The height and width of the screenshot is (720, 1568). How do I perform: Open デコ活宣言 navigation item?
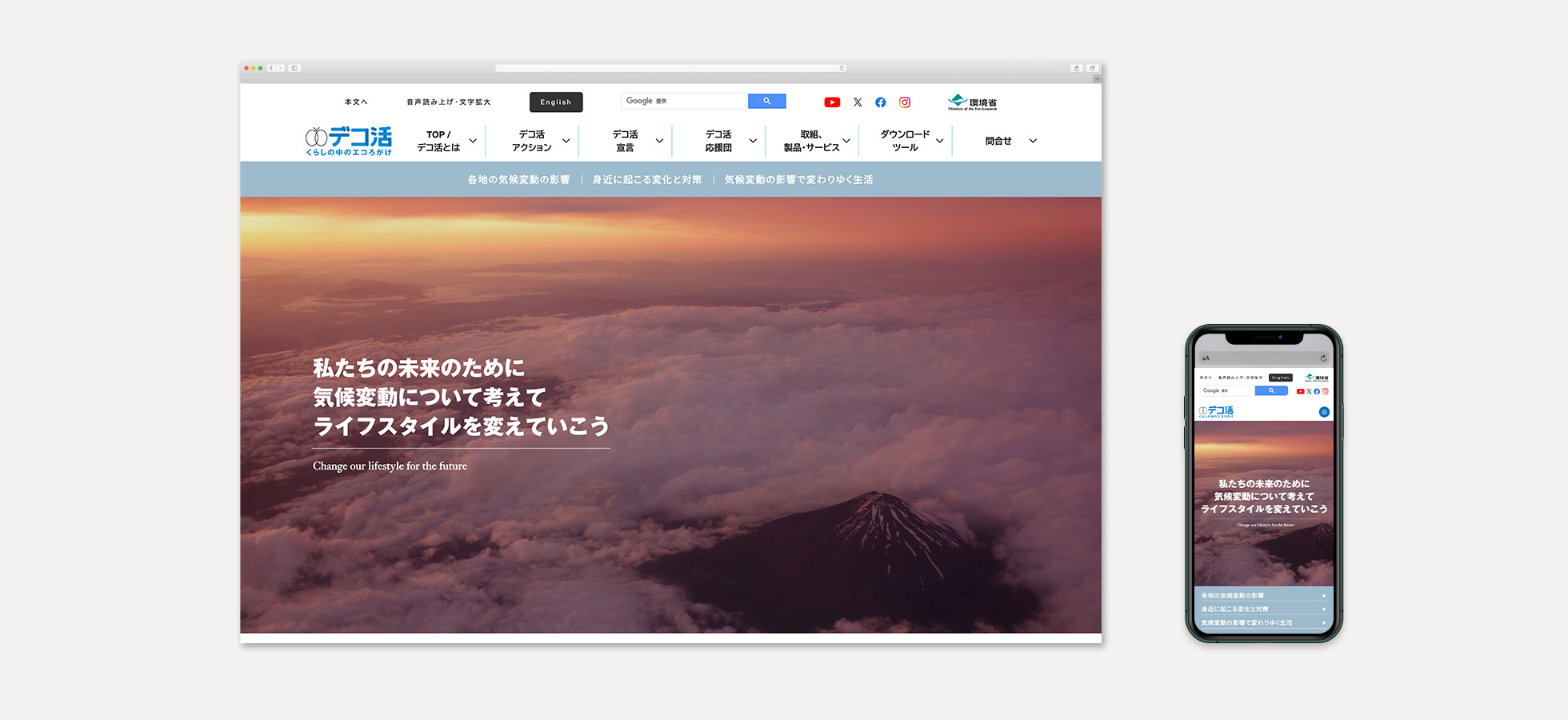tap(626, 141)
